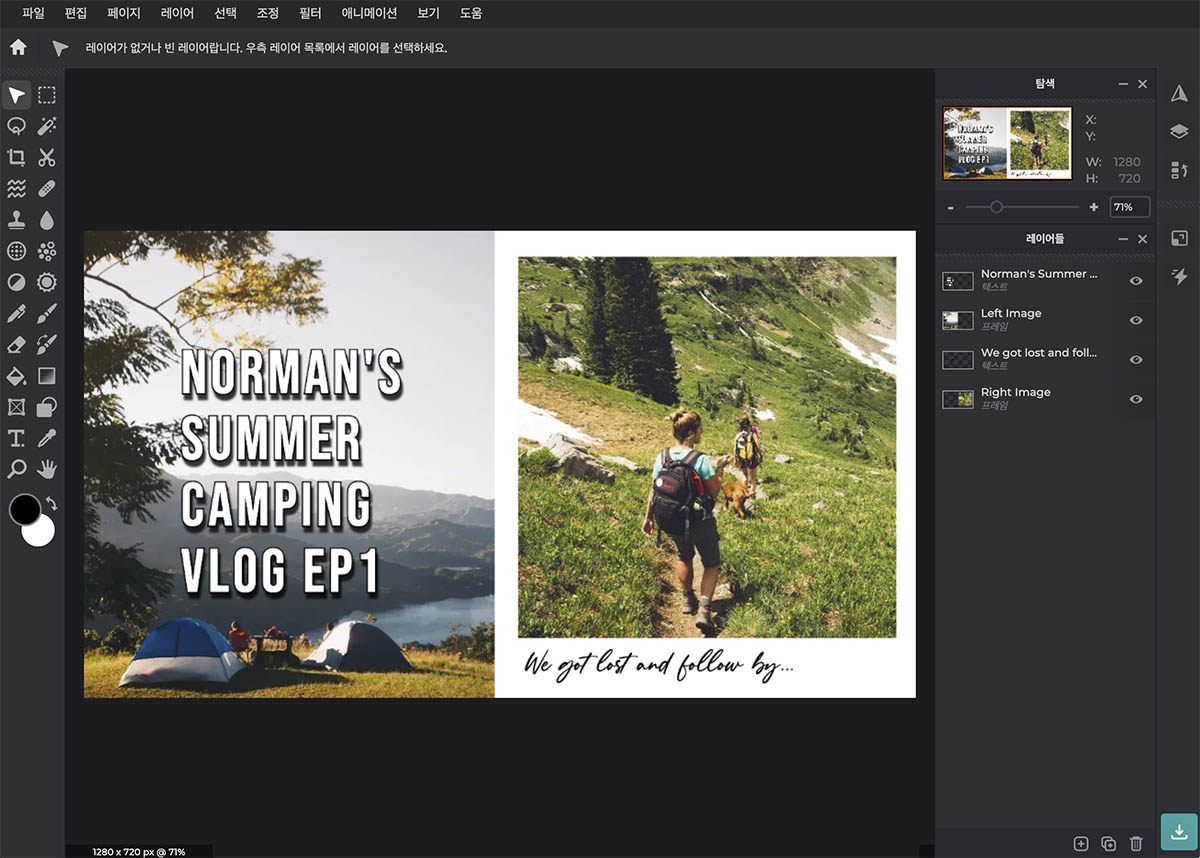Screen dimensions: 1200x858
Task: Select the Dodge/Burn half-circle tool
Action: click(x=16, y=282)
